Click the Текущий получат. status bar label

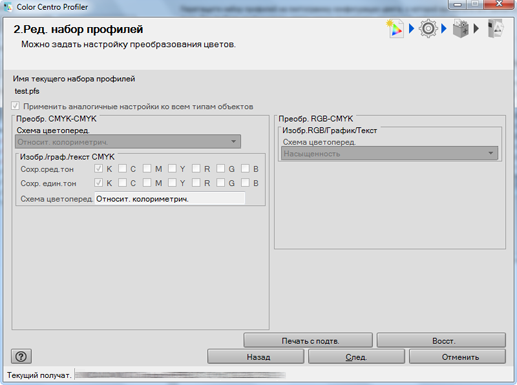tap(39, 375)
